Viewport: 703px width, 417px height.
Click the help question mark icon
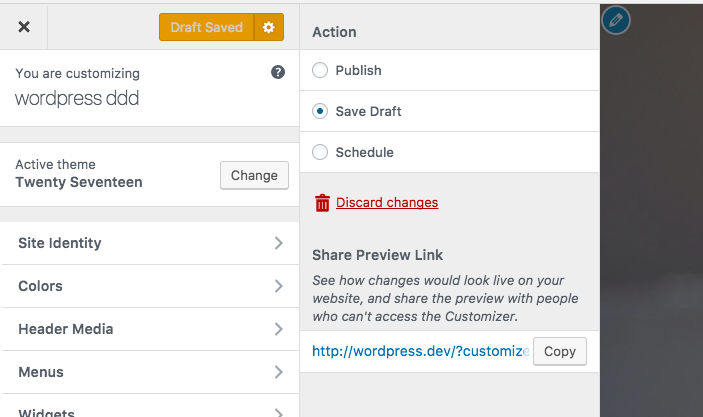click(x=278, y=73)
